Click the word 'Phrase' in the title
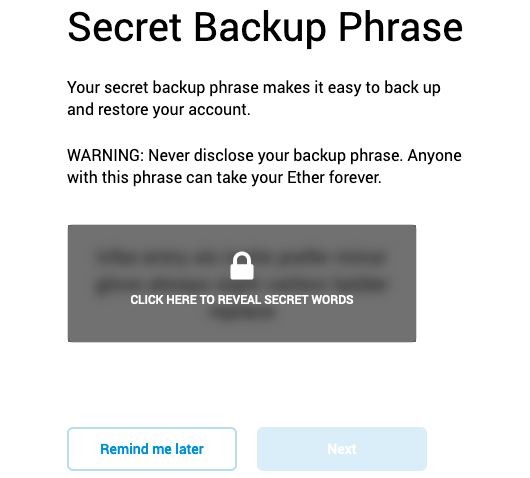This screenshot has width=530, height=478. (400, 28)
